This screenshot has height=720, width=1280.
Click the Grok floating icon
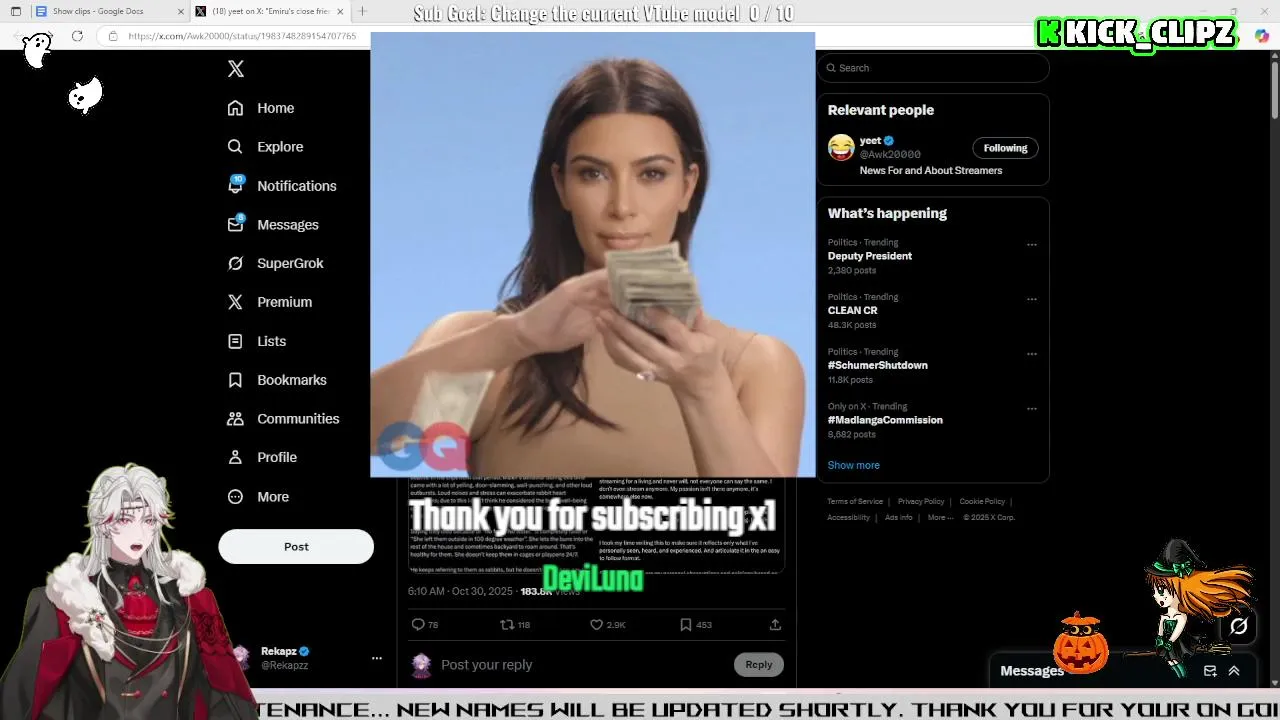tap(1239, 626)
